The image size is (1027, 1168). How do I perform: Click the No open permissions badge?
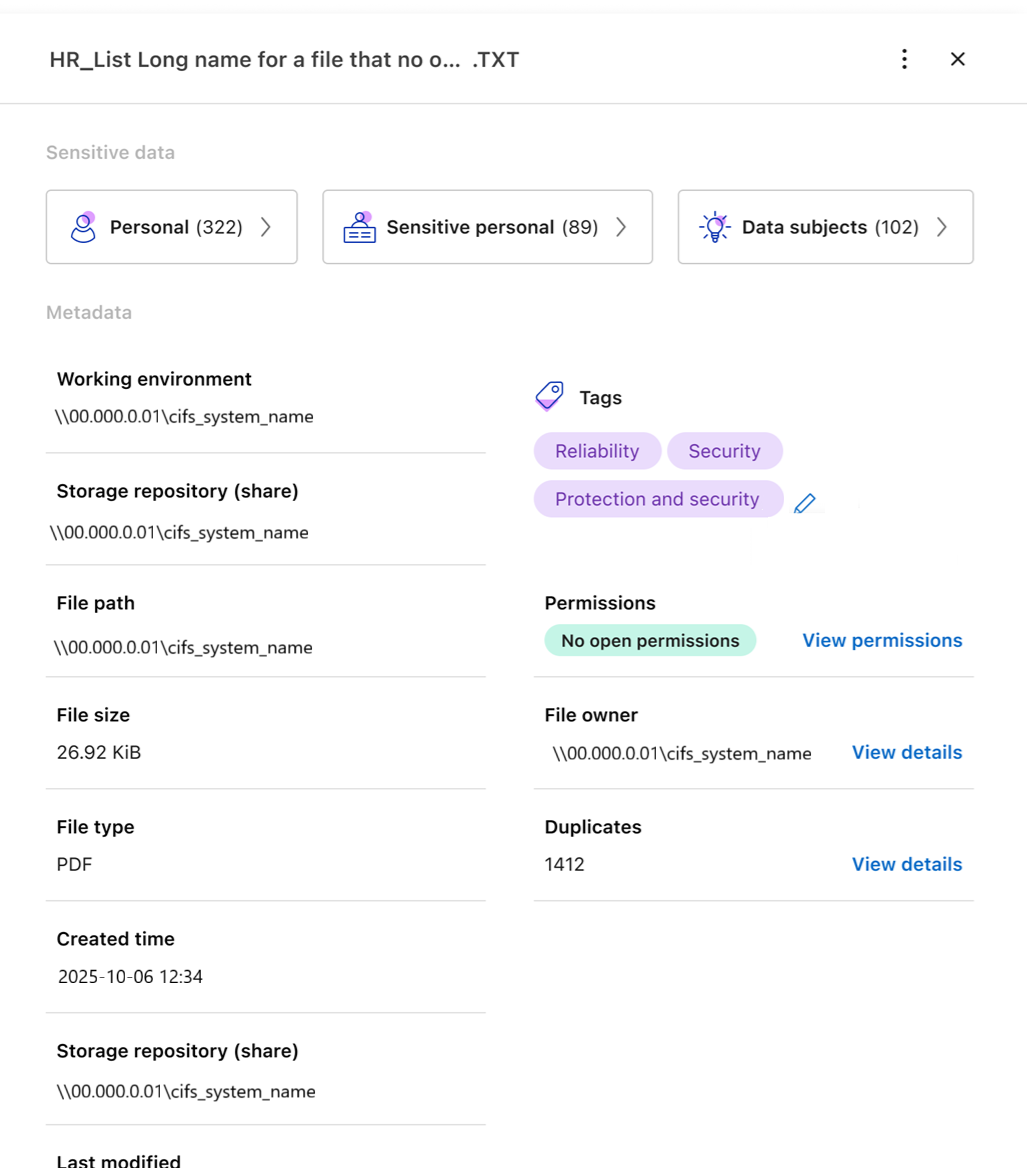click(x=650, y=640)
